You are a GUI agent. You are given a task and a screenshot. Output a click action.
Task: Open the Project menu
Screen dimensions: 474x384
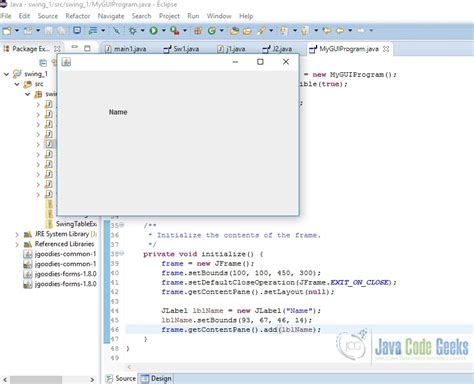click(169, 16)
